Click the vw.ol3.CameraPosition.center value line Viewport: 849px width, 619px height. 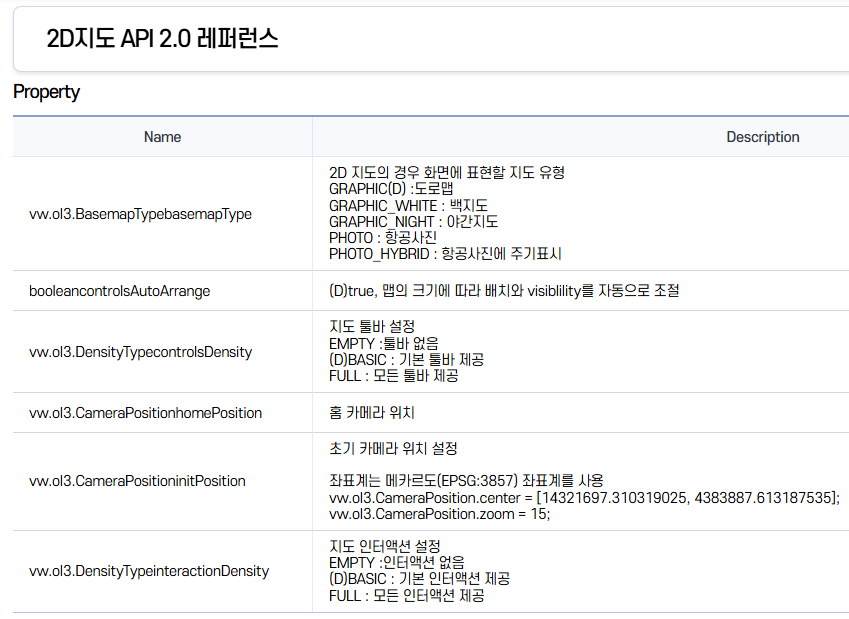click(x=584, y=498)
